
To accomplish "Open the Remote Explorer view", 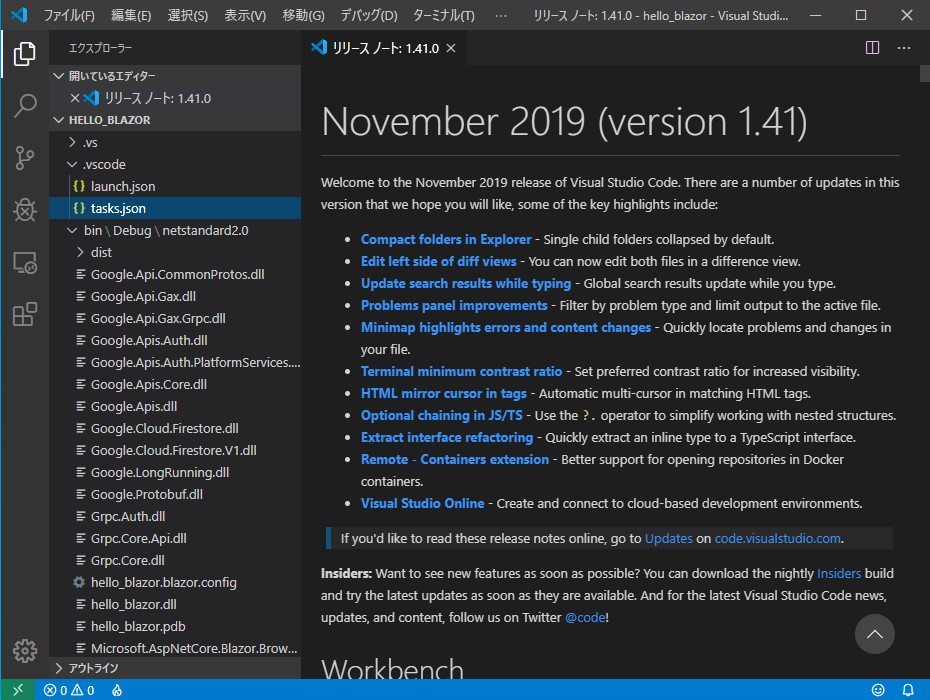I will (24, 262).
